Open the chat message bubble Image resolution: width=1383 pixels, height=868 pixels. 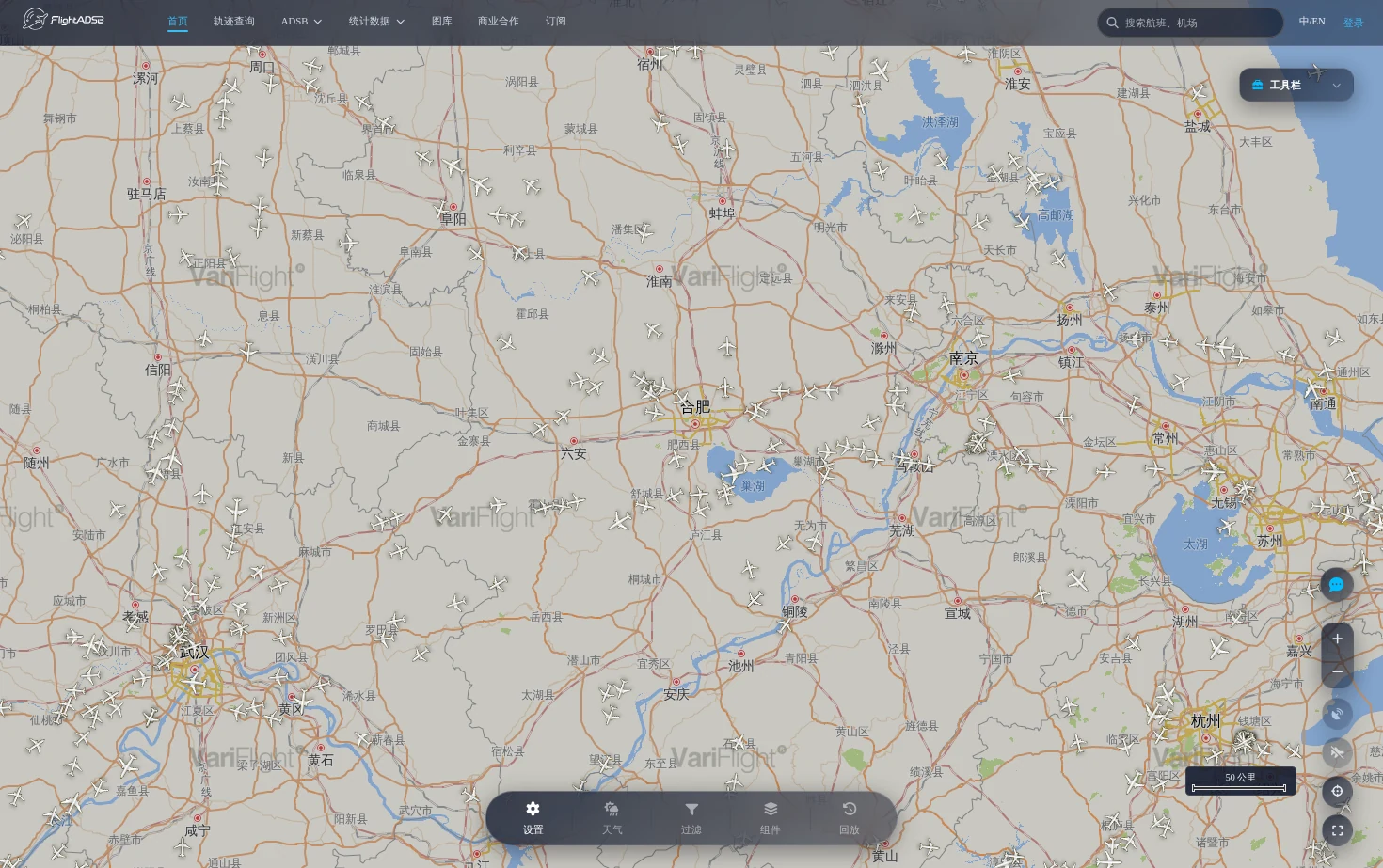coord(1337,584)
